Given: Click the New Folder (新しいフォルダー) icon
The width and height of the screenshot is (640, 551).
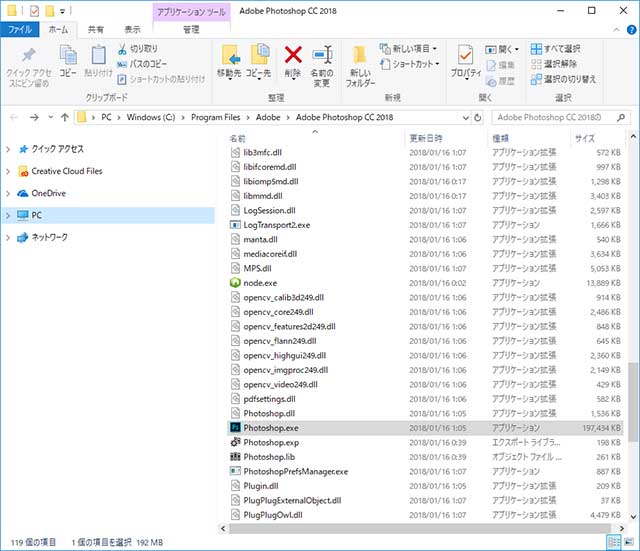Looking at the screenshot, I should (x=360, y=55).
